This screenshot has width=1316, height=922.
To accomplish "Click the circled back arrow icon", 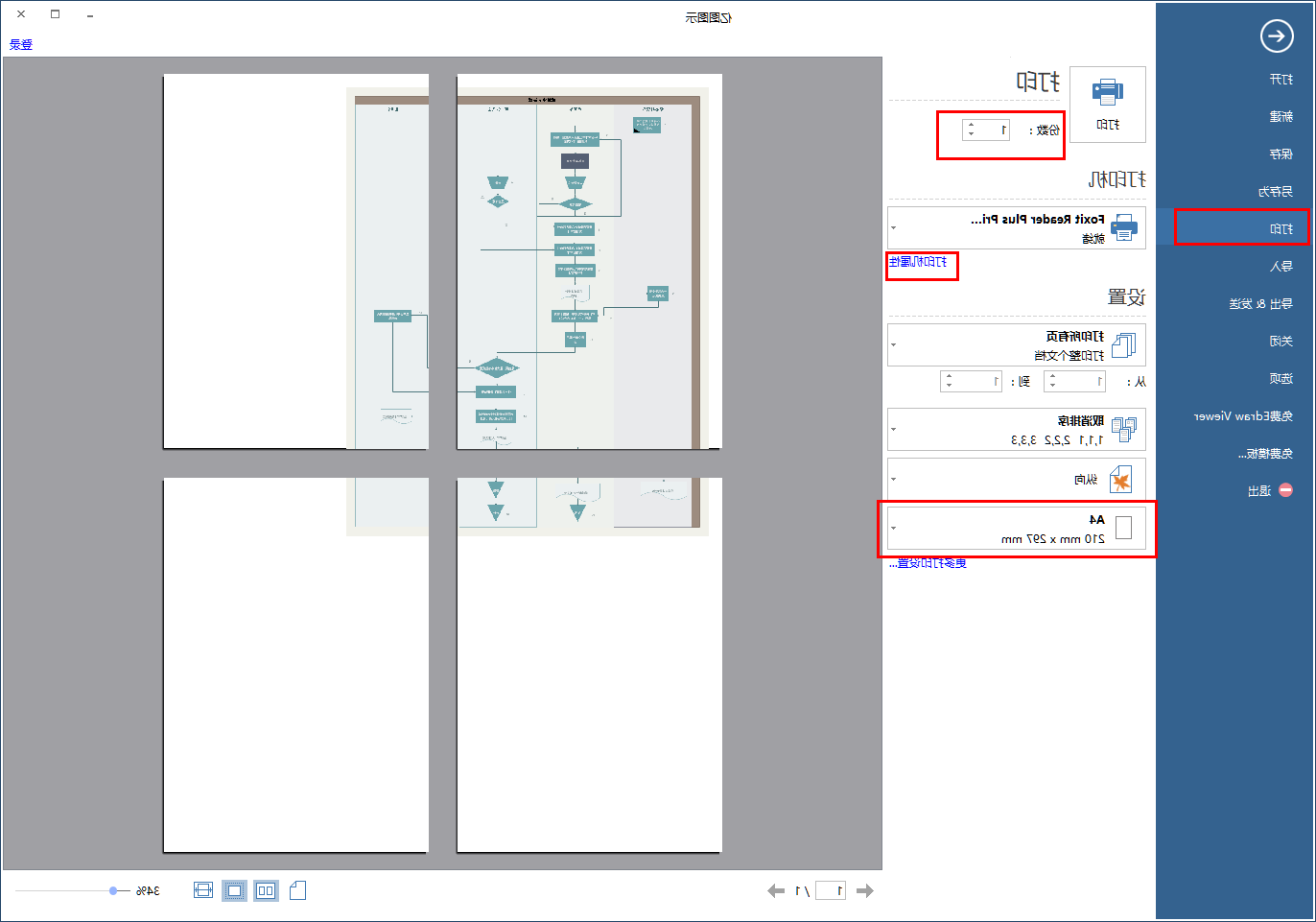I will [1276, 36].
